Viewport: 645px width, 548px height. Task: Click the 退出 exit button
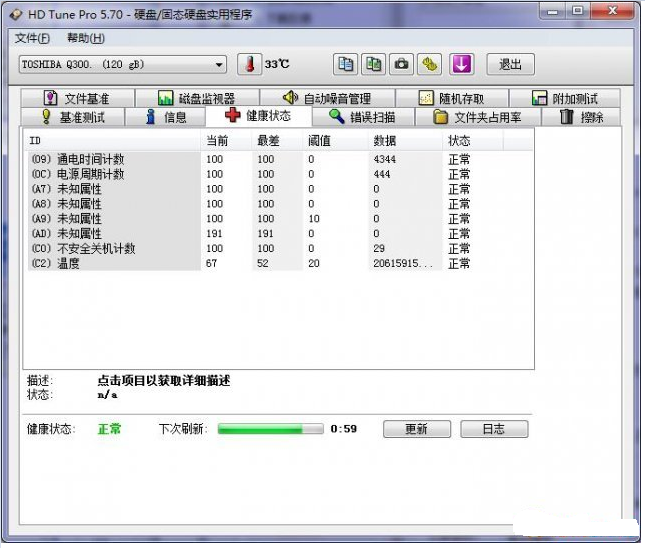[510, 64]
